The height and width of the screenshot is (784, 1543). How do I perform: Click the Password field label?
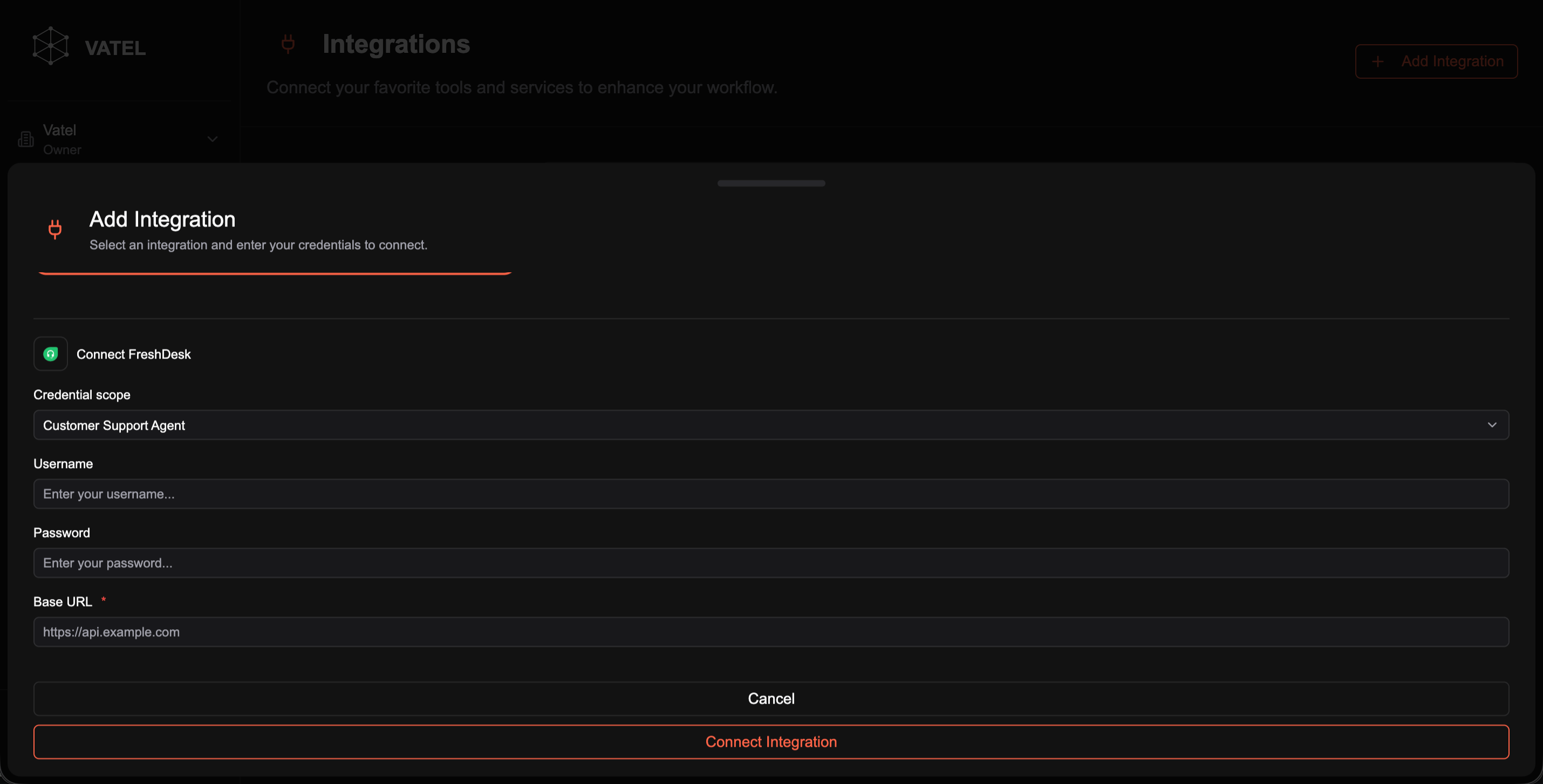(62, 533)
